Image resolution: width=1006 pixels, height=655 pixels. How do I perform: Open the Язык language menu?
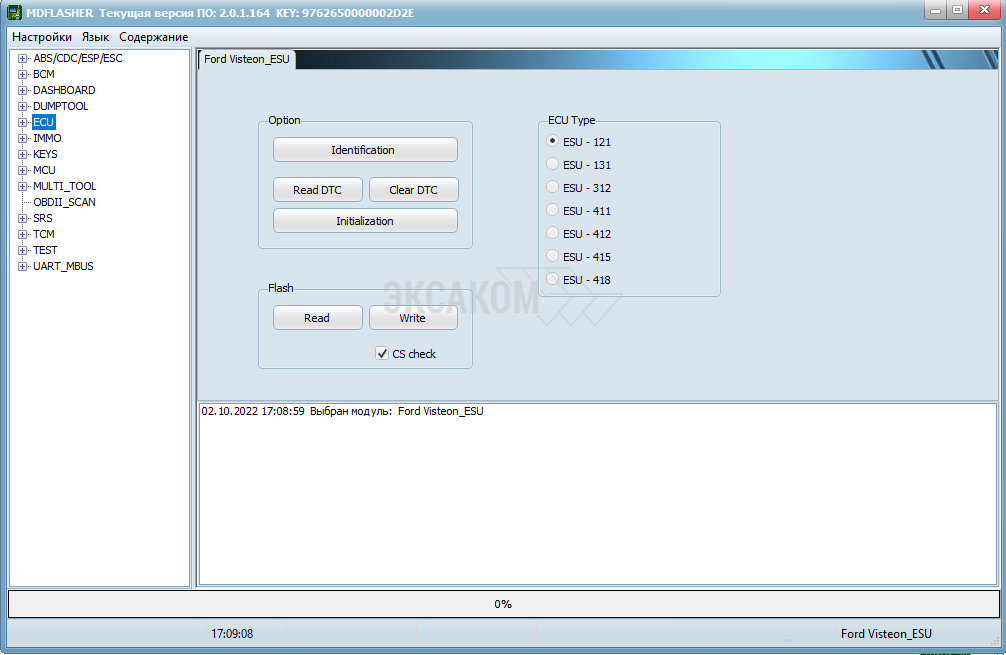96,37
